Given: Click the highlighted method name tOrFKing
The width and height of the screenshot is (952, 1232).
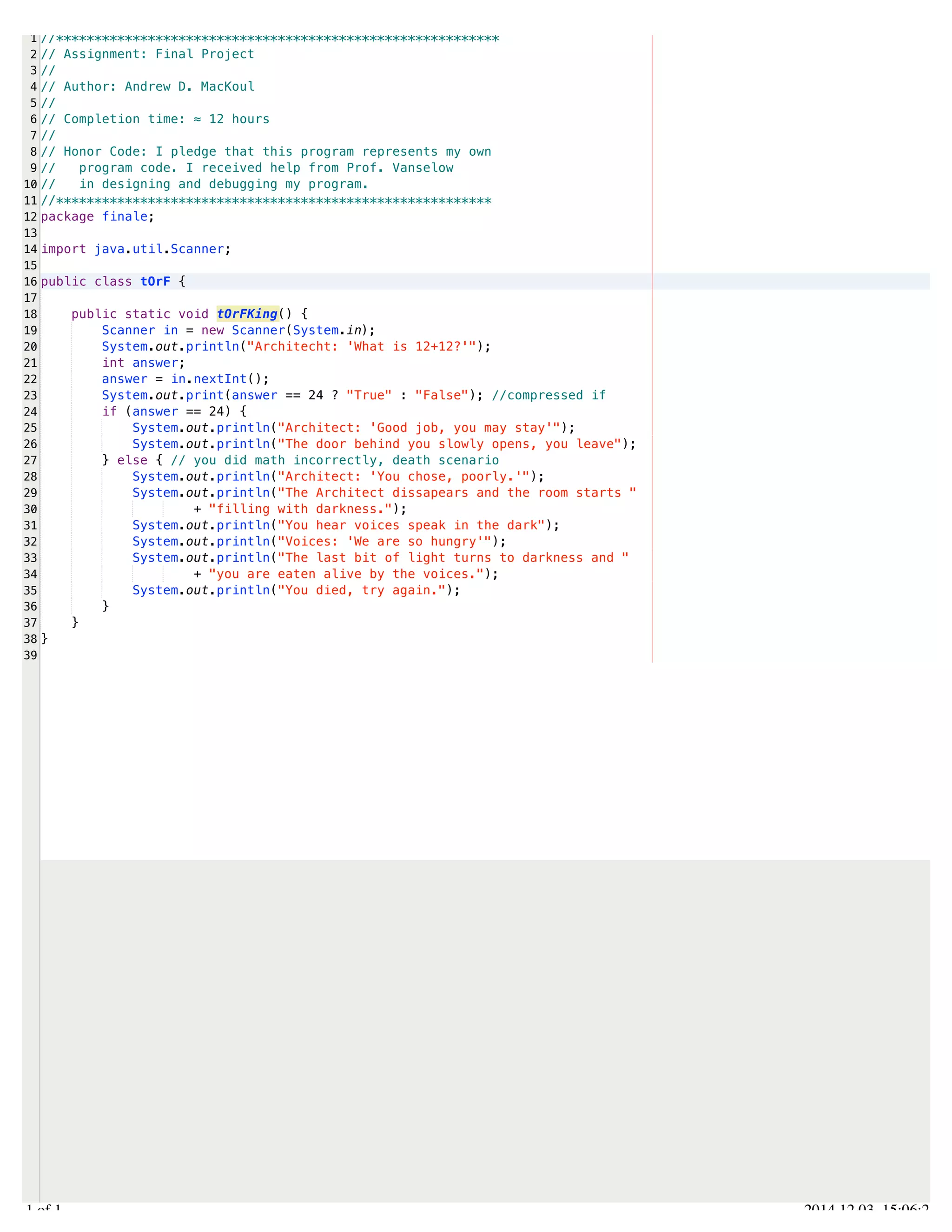Looking at the screenshot, I should click(x=248, y=314).
